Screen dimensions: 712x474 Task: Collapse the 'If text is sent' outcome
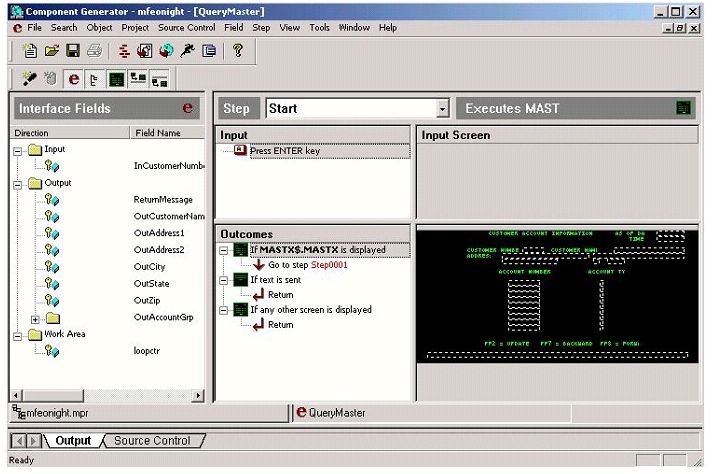224,280
